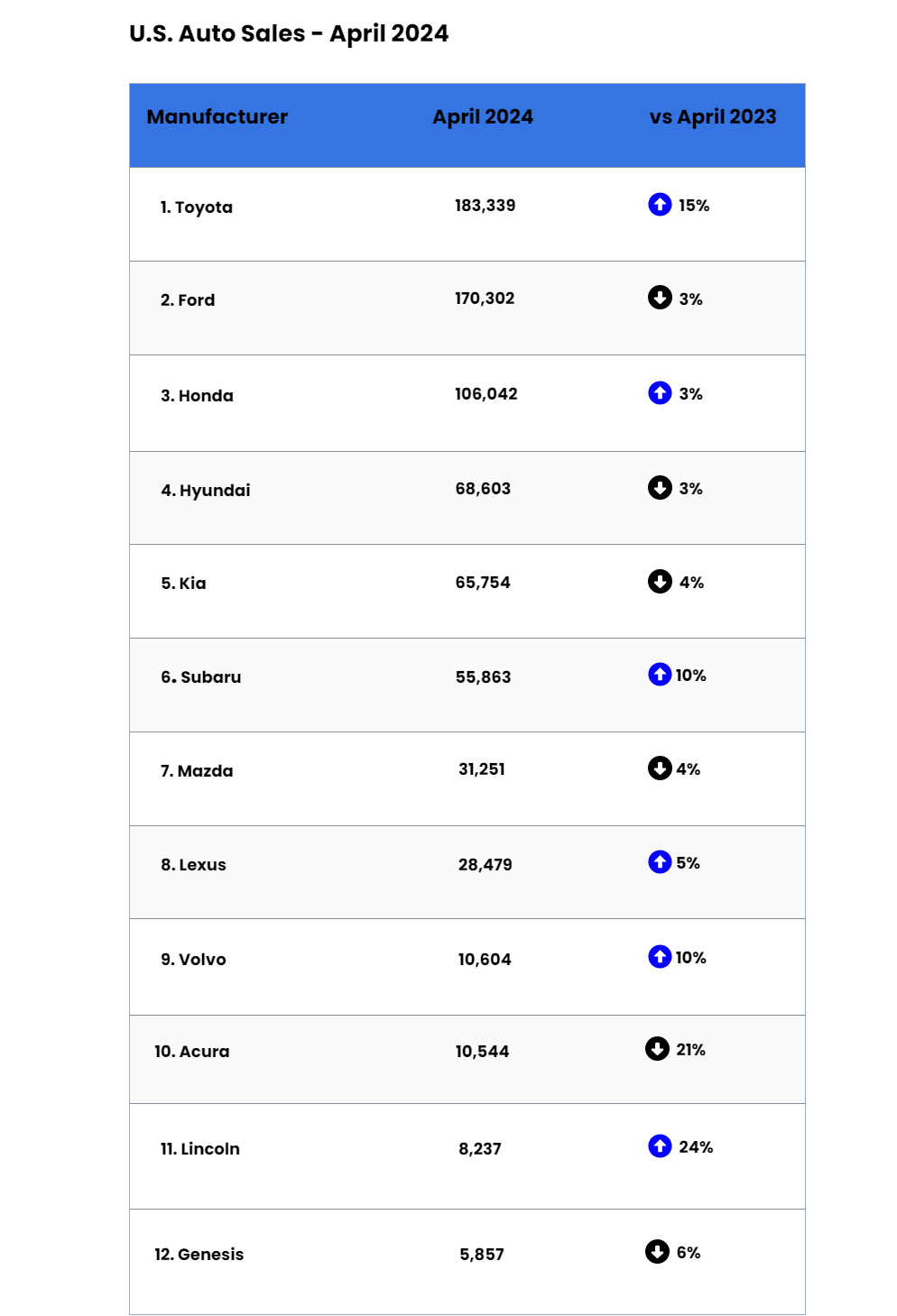Click the vs April 2023 column header
Image resolution: width=897 pixels, height=1316 pixels.
point(713,117)
